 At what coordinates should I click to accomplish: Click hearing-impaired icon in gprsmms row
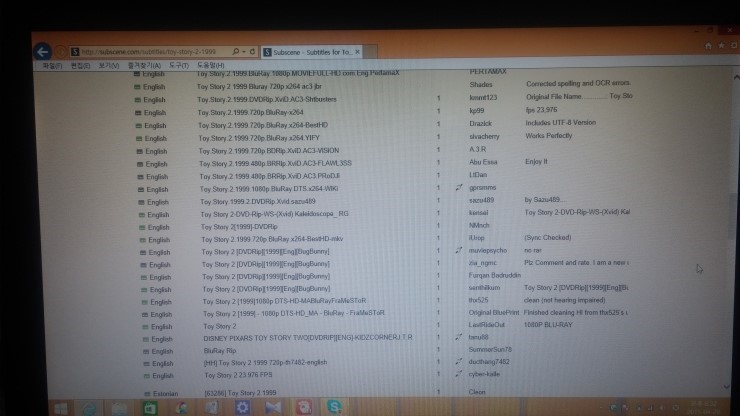459,187
